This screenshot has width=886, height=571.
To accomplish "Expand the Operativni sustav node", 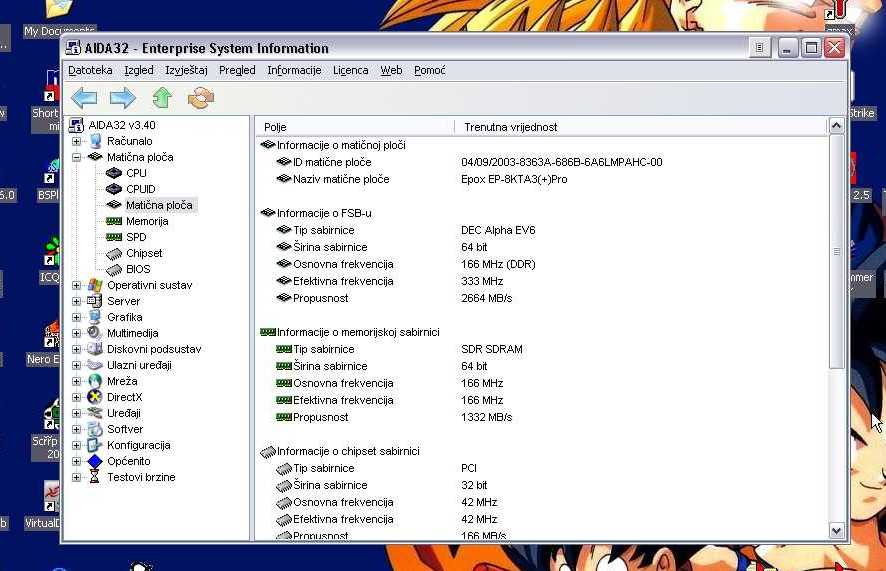I will [77, 285].
